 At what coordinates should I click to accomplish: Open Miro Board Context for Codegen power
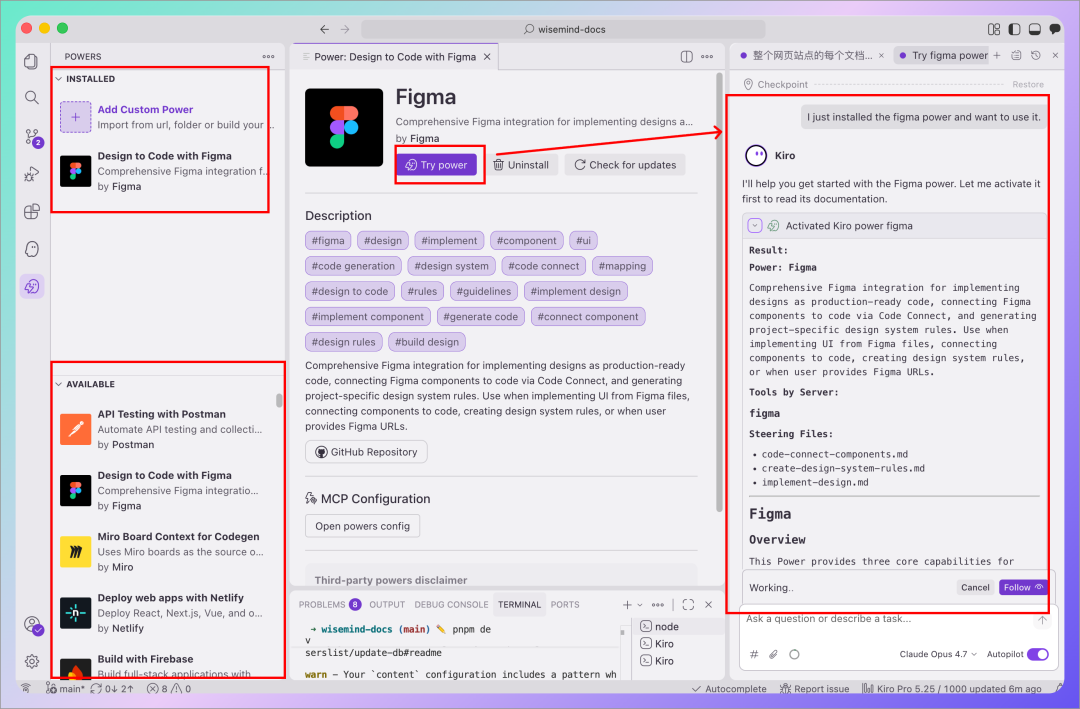point(169,552)
